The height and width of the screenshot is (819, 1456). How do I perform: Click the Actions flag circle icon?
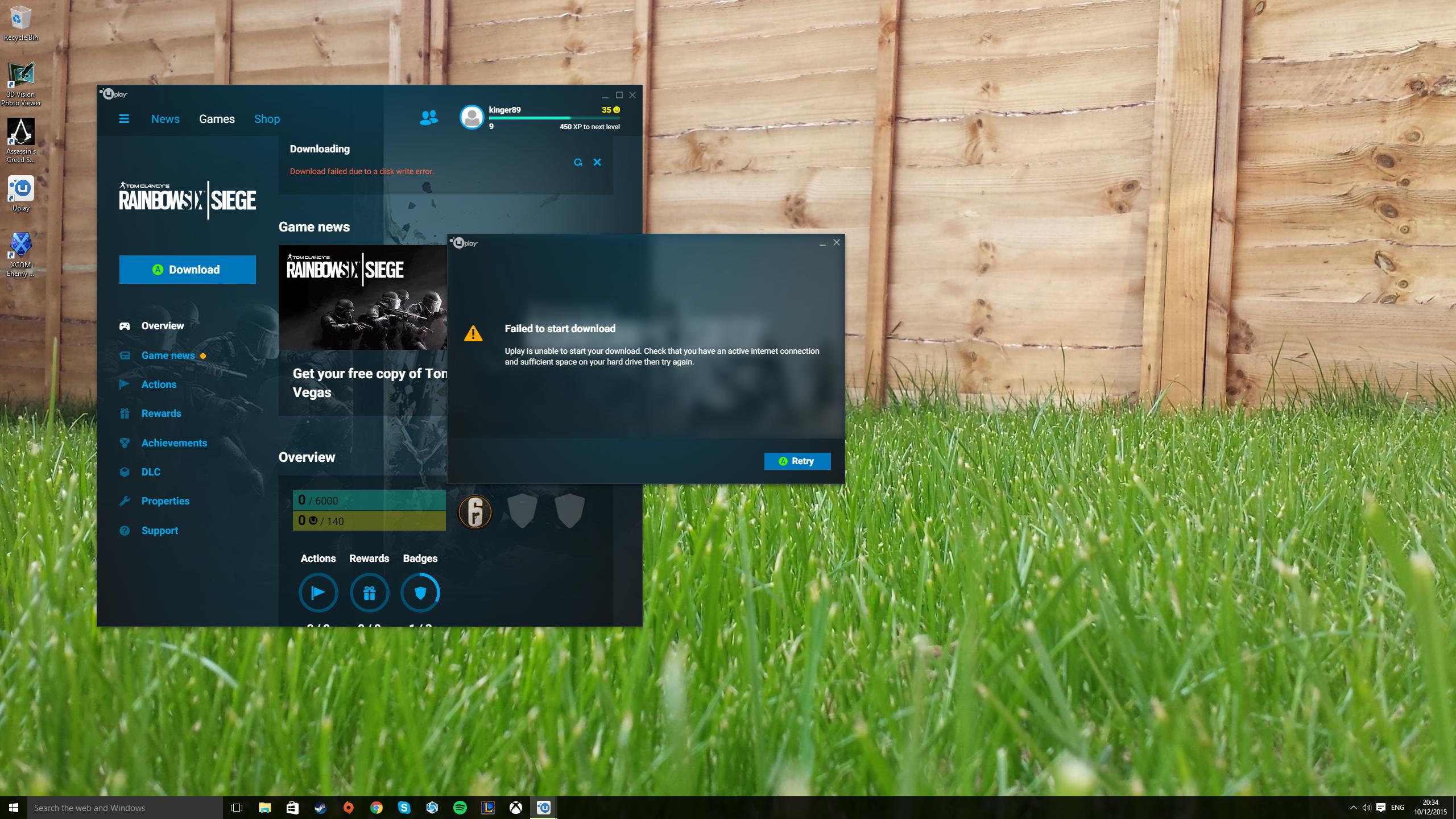318,593
